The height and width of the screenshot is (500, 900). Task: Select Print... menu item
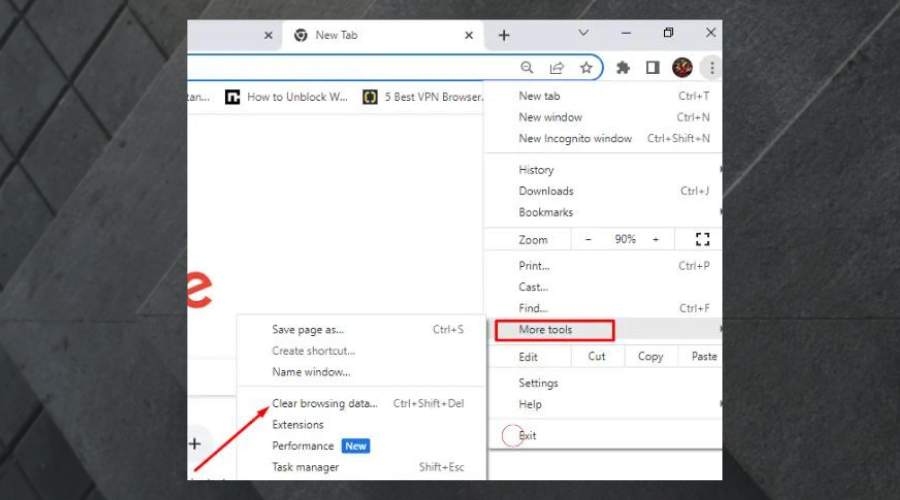coord(603,266)
